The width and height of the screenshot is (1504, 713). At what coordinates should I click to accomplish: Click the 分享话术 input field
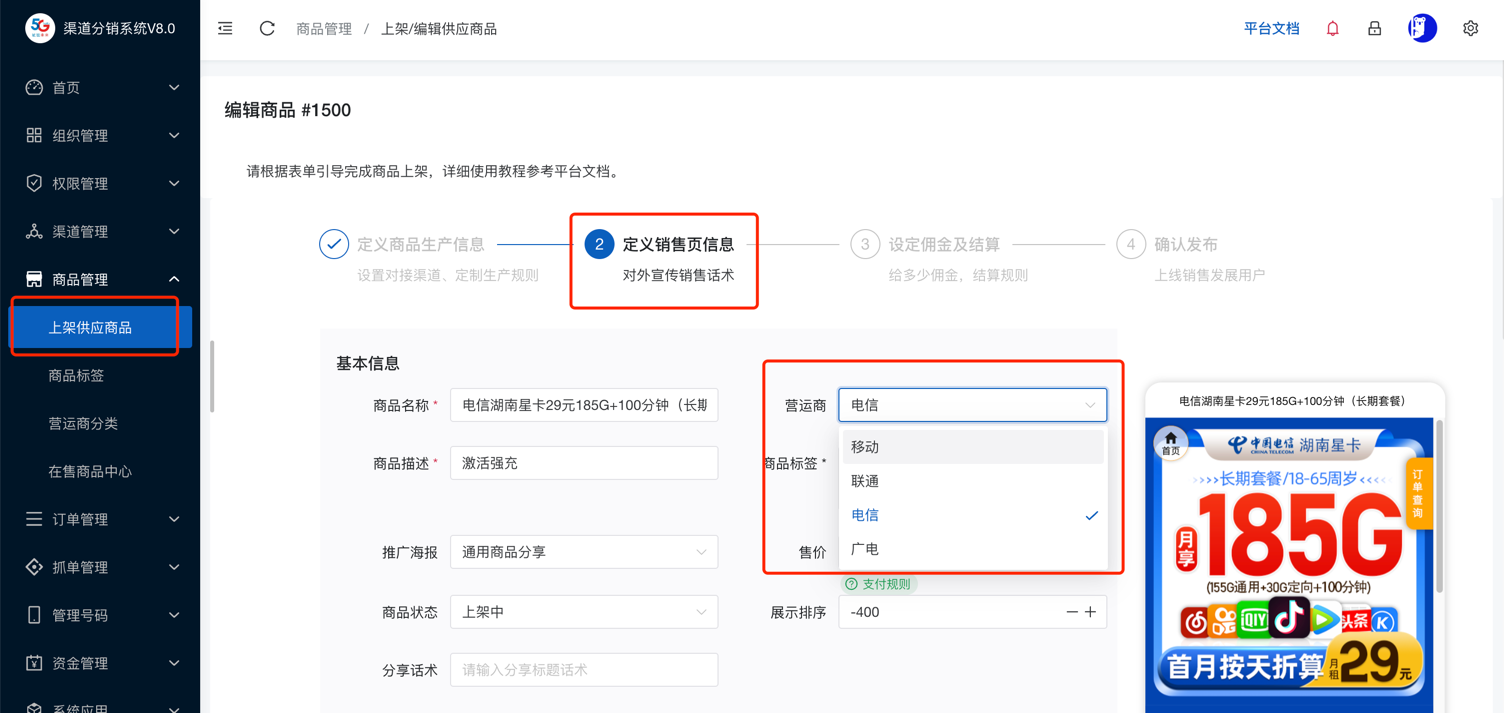pos(584,670)
